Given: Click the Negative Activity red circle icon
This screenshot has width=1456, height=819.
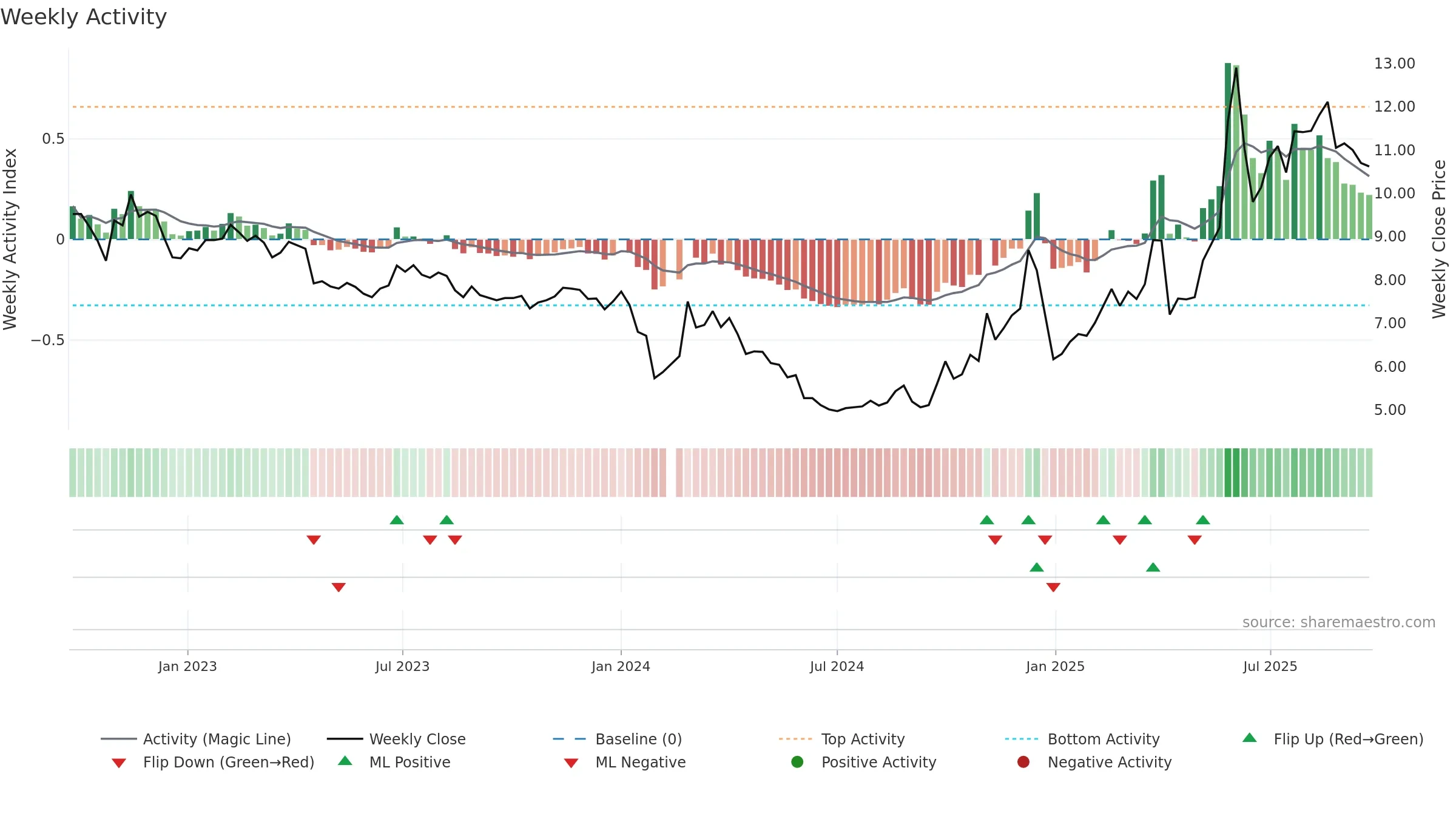Looking at the screenshot, I should [1023, 761].
